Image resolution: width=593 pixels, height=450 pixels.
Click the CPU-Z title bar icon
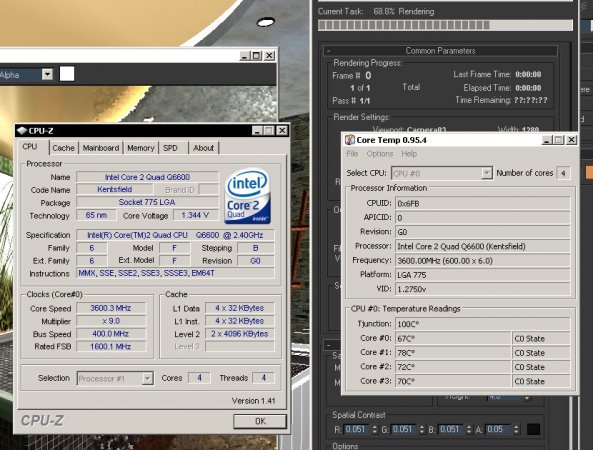[22, 131]
